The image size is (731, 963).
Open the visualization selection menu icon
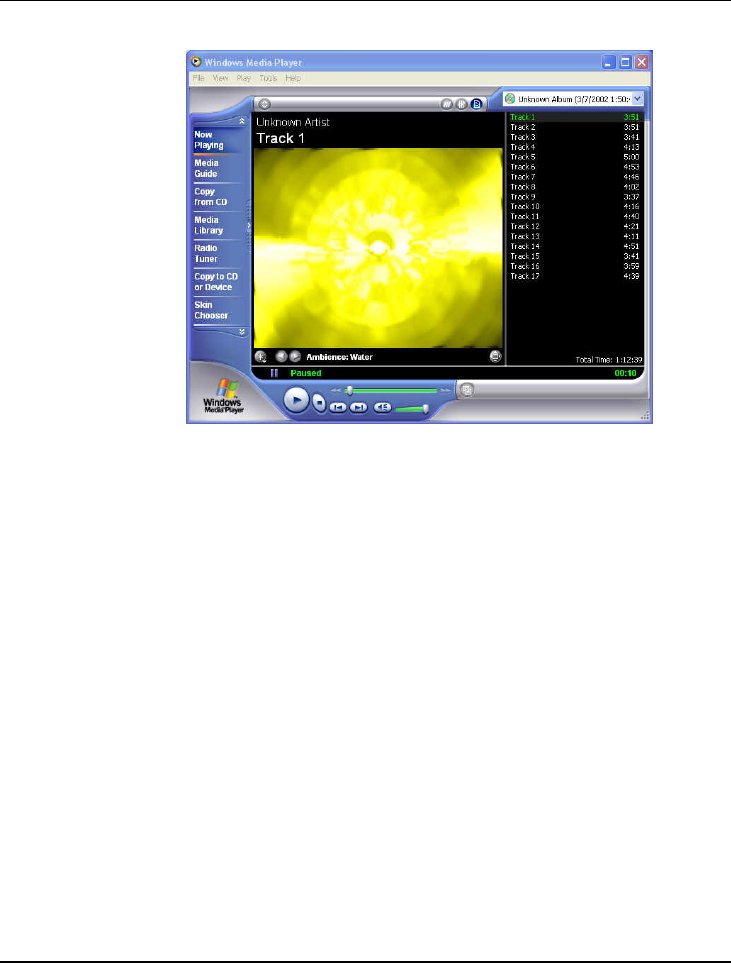point(260,356)
